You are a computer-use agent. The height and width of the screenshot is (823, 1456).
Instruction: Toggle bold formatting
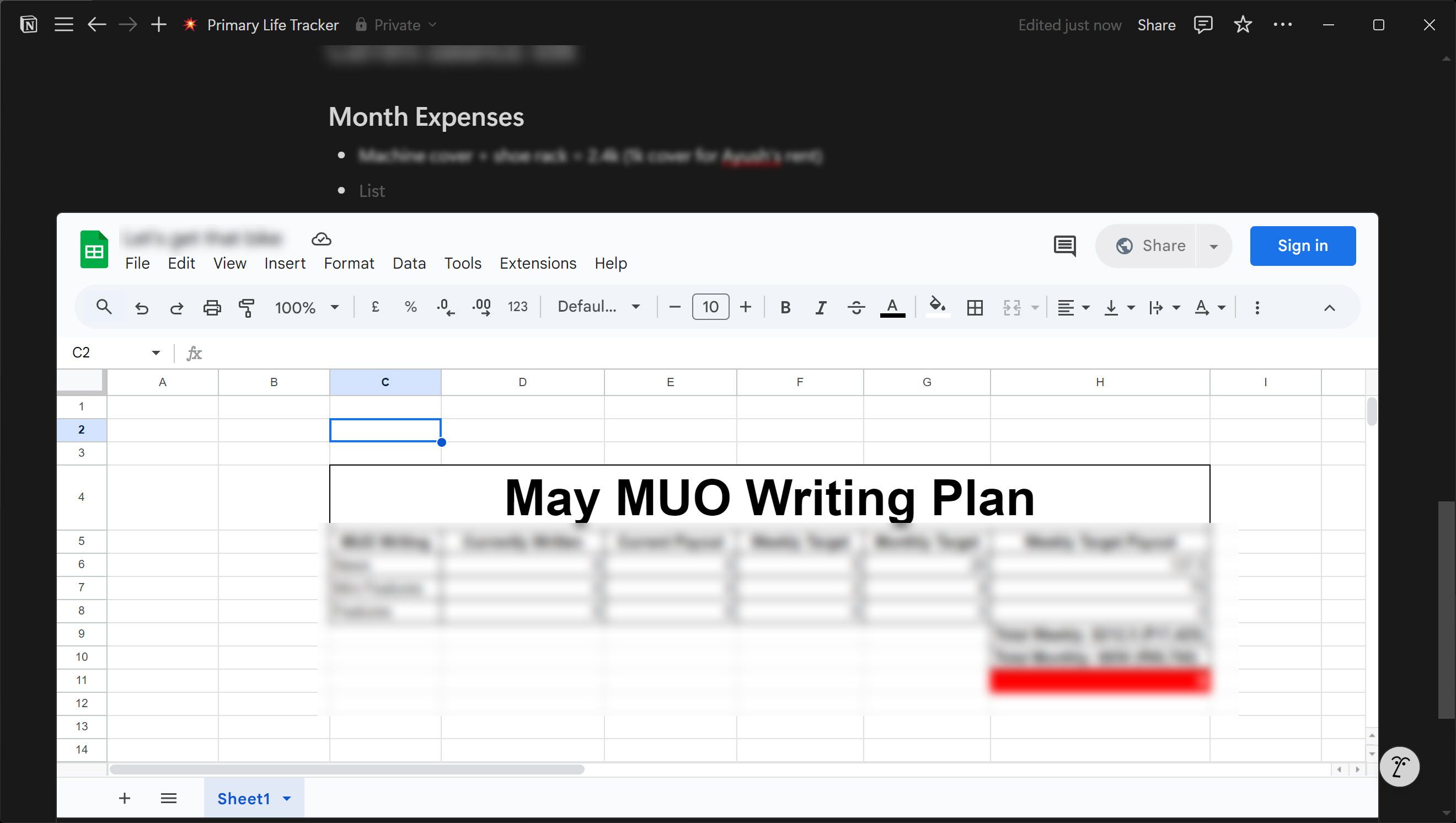(x=785, y=307)
